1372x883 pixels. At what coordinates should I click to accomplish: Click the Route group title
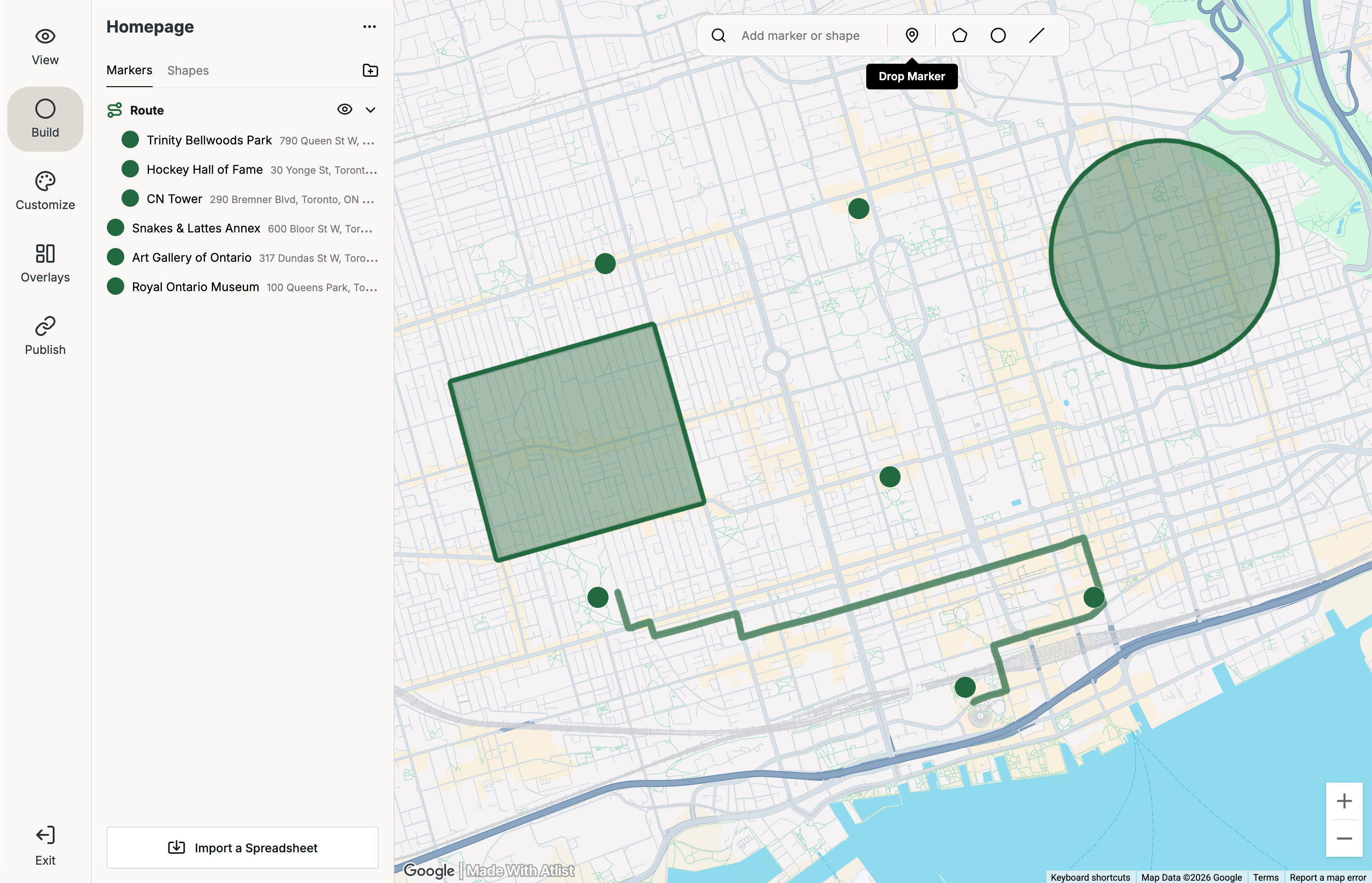click(147, 110)
